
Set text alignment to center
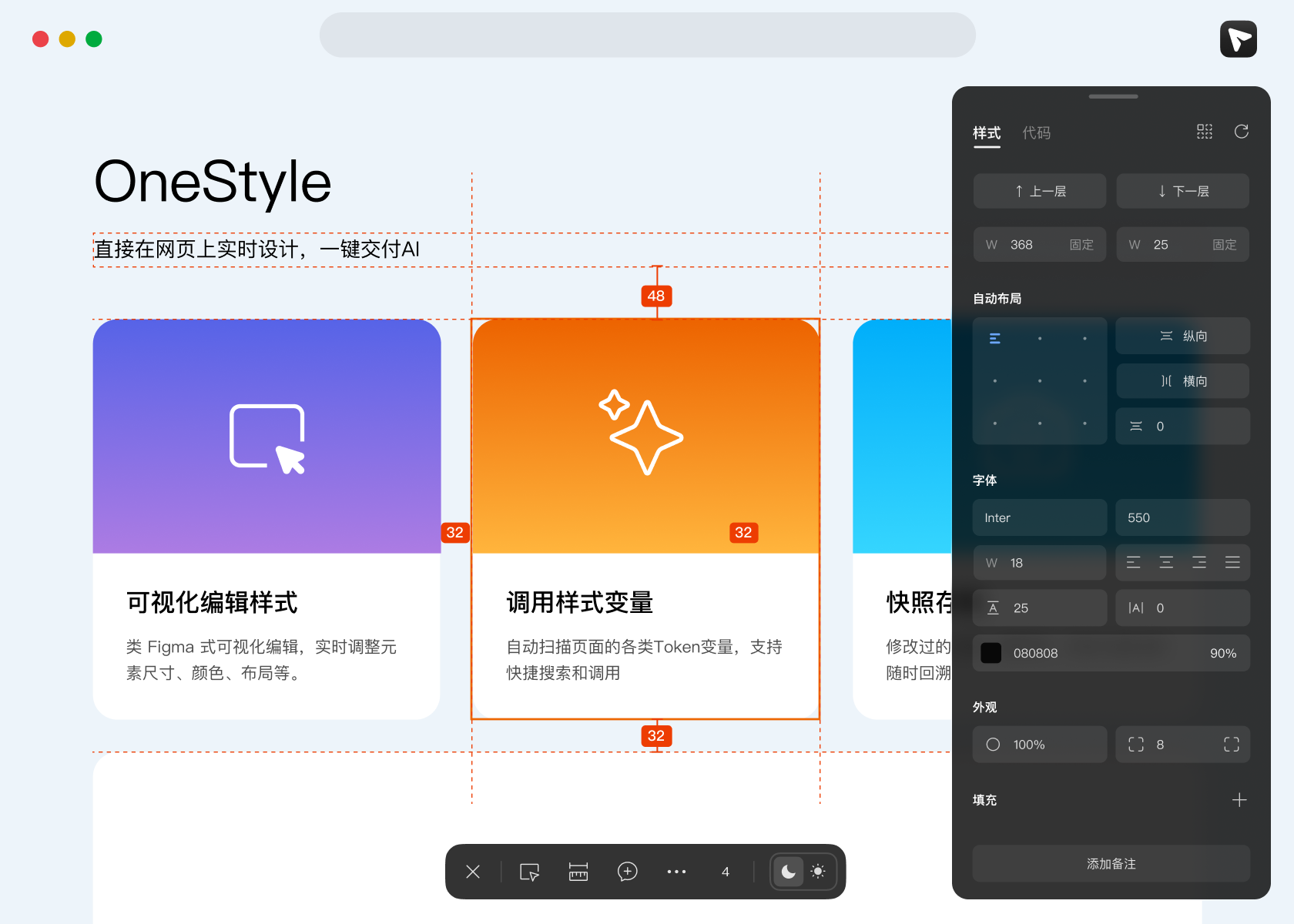pos(1166,563)
